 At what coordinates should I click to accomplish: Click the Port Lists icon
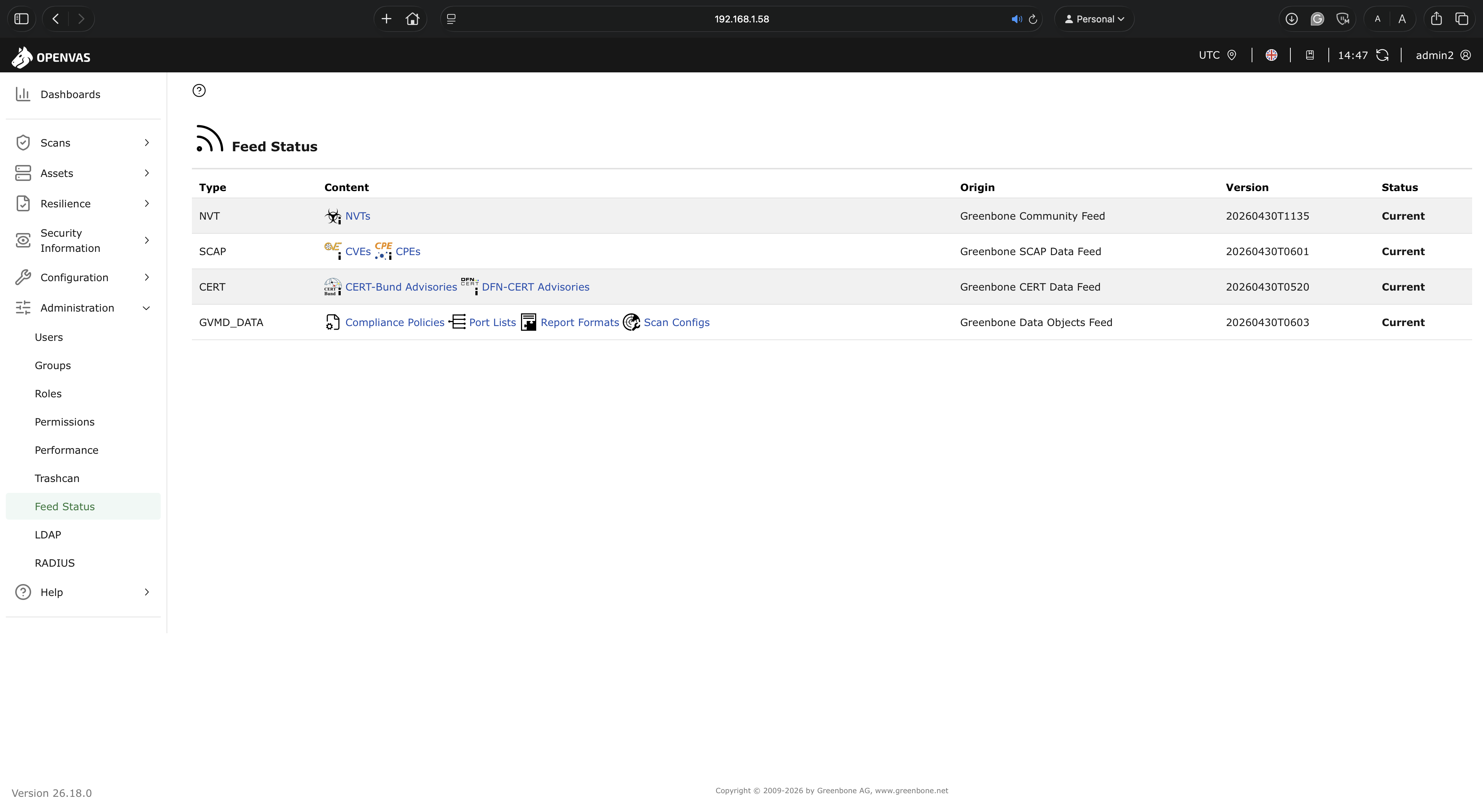[x=457, y=322]
